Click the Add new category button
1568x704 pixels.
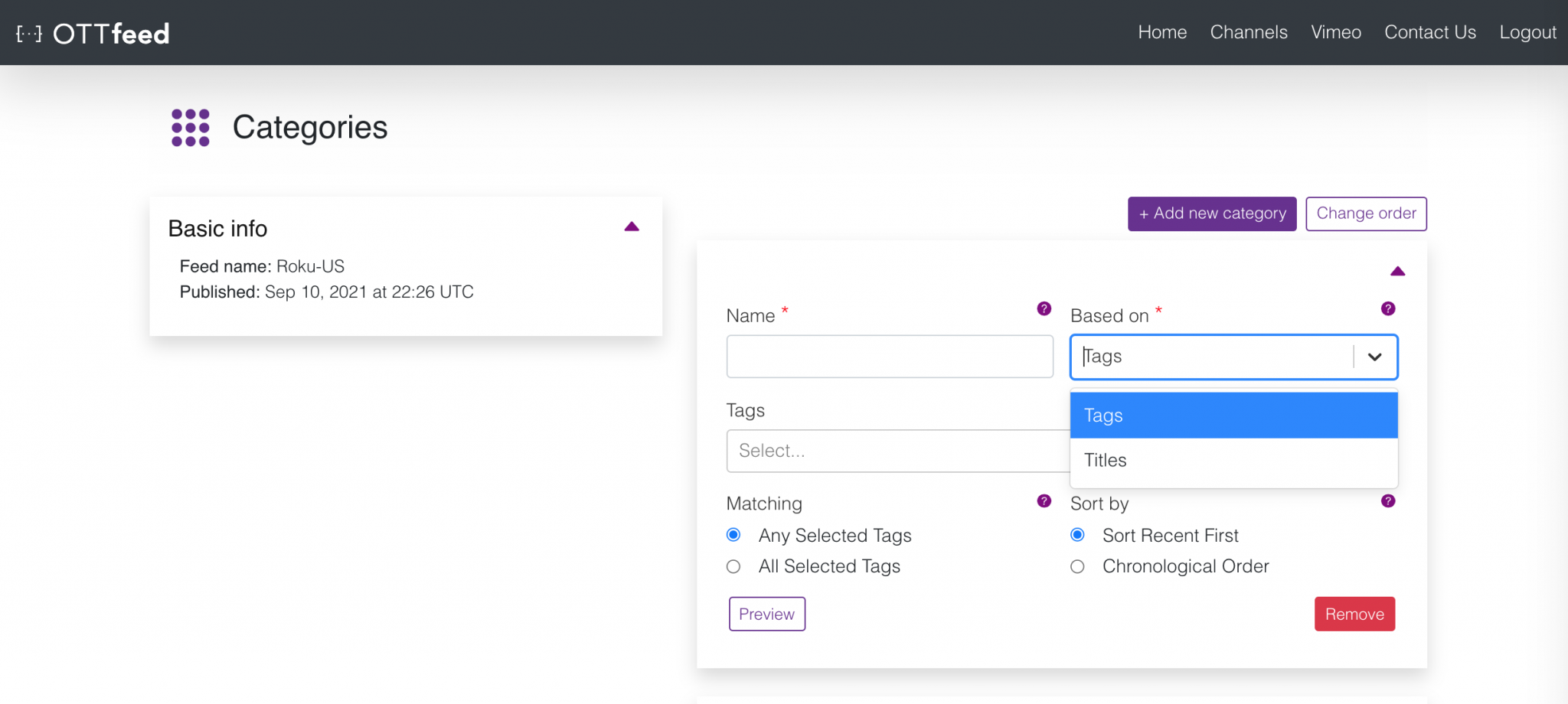1211,213
